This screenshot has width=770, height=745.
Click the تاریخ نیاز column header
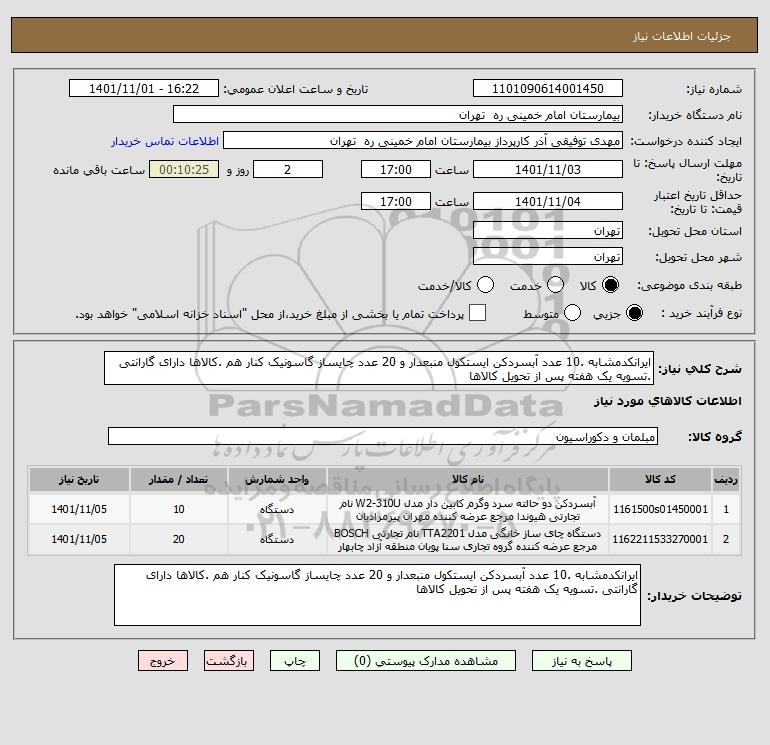[x=79, y=479]
